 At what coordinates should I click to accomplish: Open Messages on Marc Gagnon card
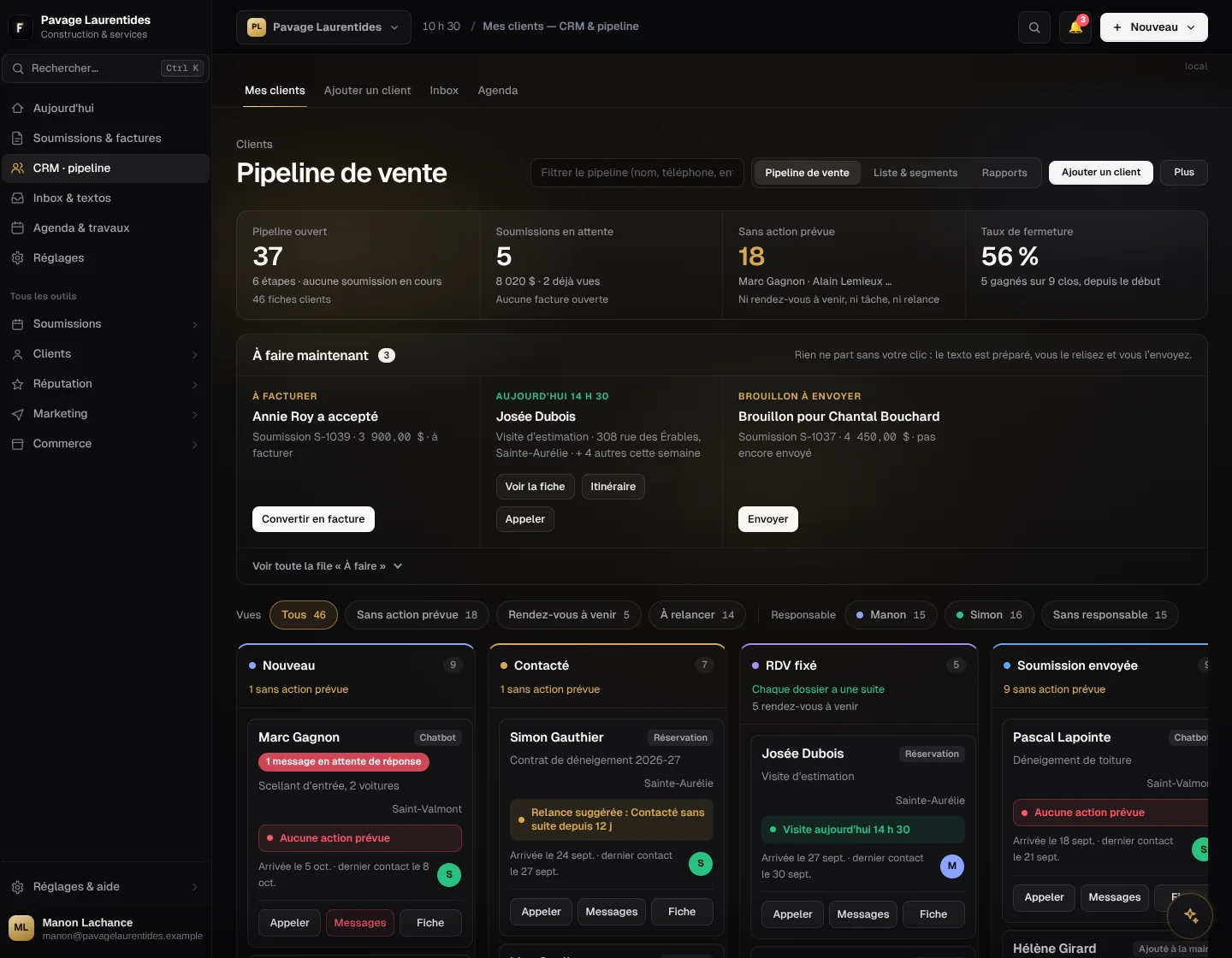tap(360, 923)
